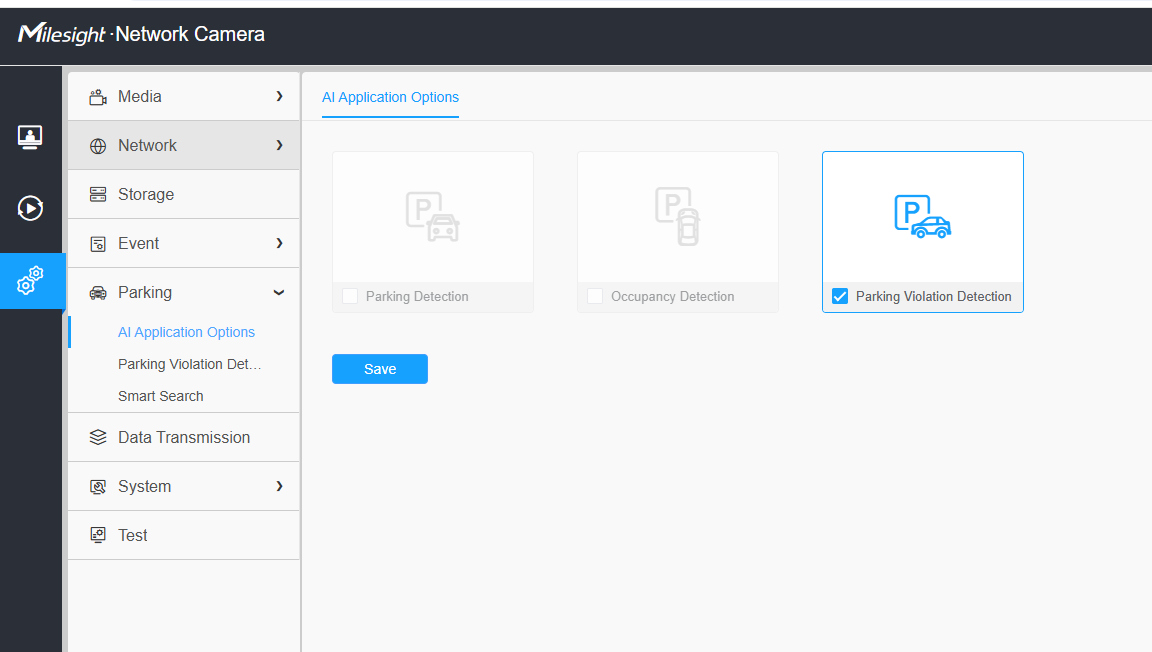Uncheck the Parking Violation Detection checkbox
The width and height of the screenshot is (1152, 652).
pos(840,296)
